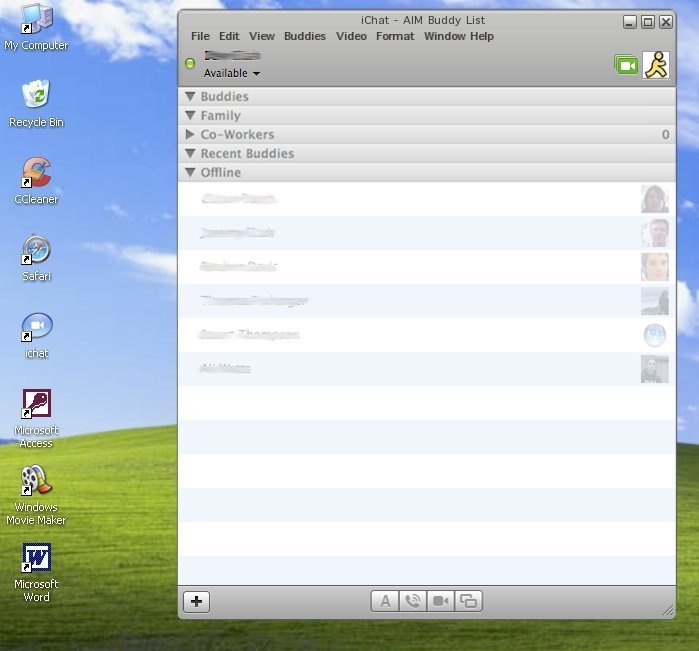Open the Help menu
This screenshot has height=651, width=699.
coord(482,36)
